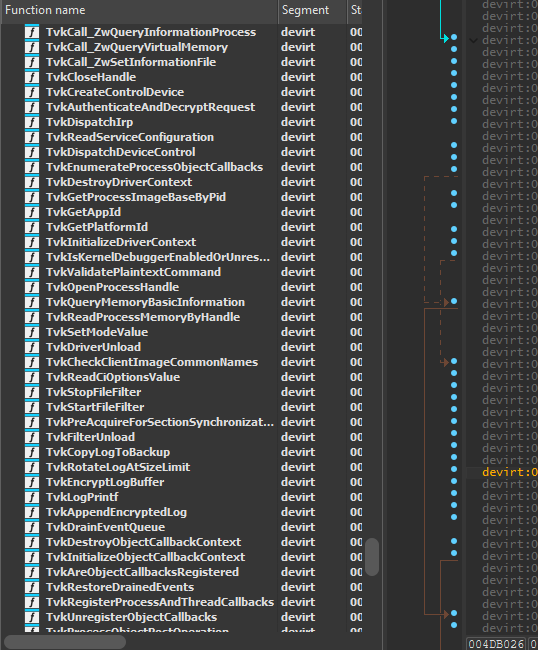Click the highlighted orange devirt address line
The height and width of the screenshot is (650, 538).
(x=509, y=472)
